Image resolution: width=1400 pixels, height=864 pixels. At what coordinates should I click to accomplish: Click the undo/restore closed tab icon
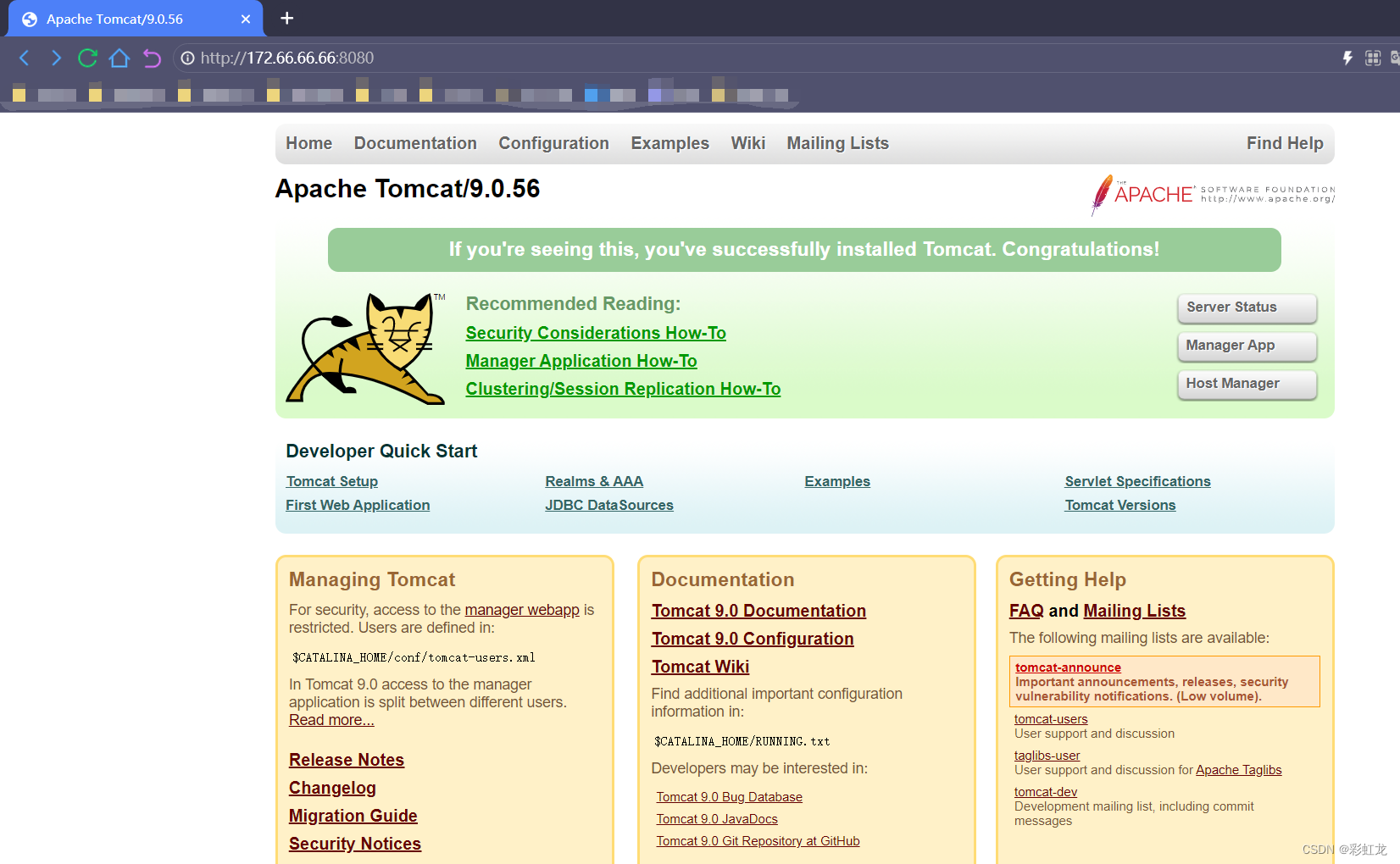point(152,58)
